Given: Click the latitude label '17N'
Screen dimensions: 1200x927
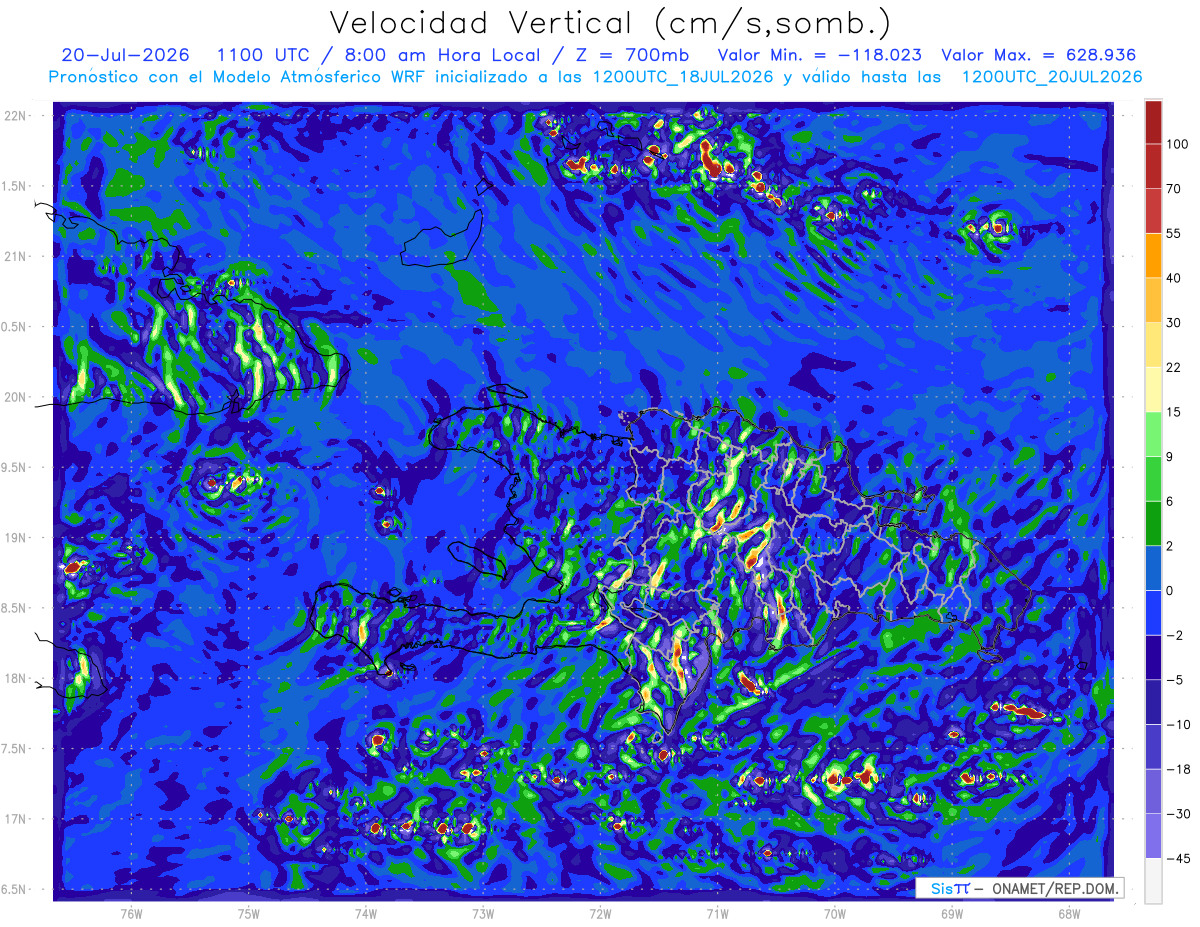Looking at the screenshot, I should (x=17, y=819).
